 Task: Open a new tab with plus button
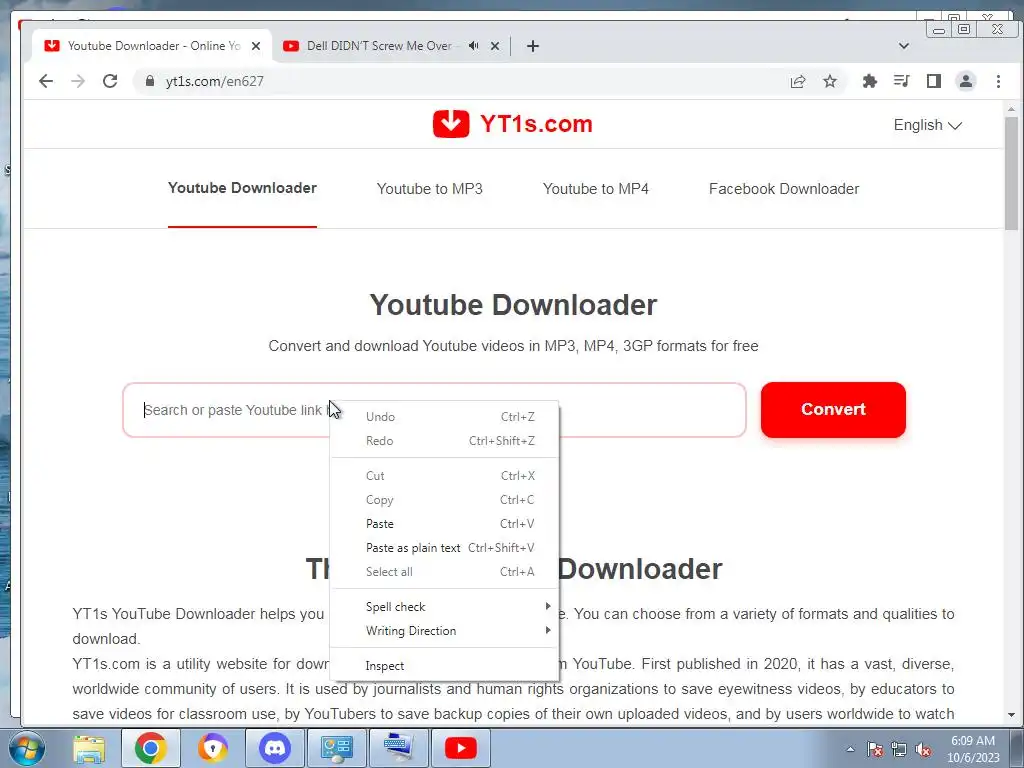coord(533,46)
